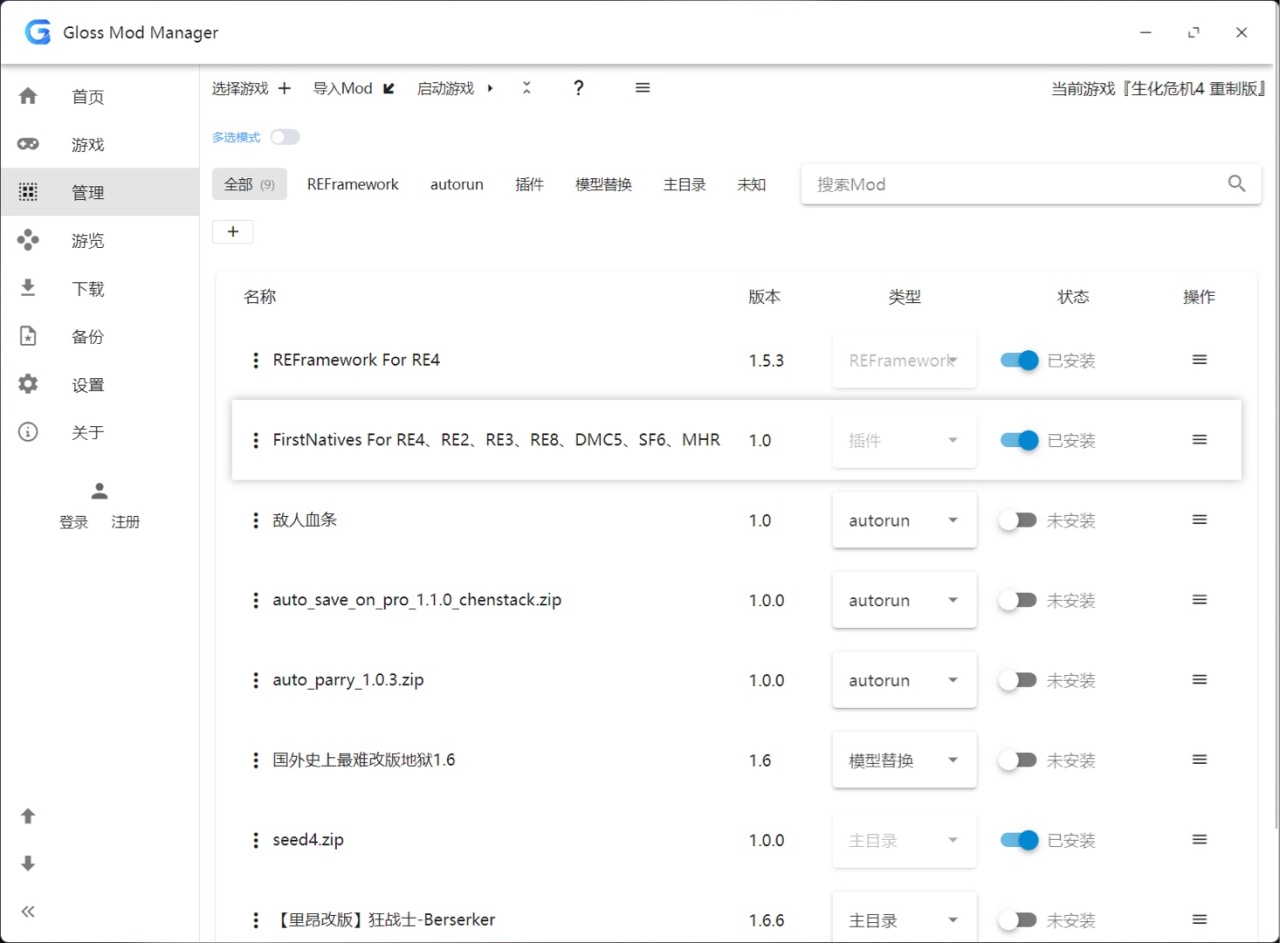Open type dropdown for REFramework For RE4
Viewport: 1280px width, 943px height.
pyautogui.click(x=904, y=360)
